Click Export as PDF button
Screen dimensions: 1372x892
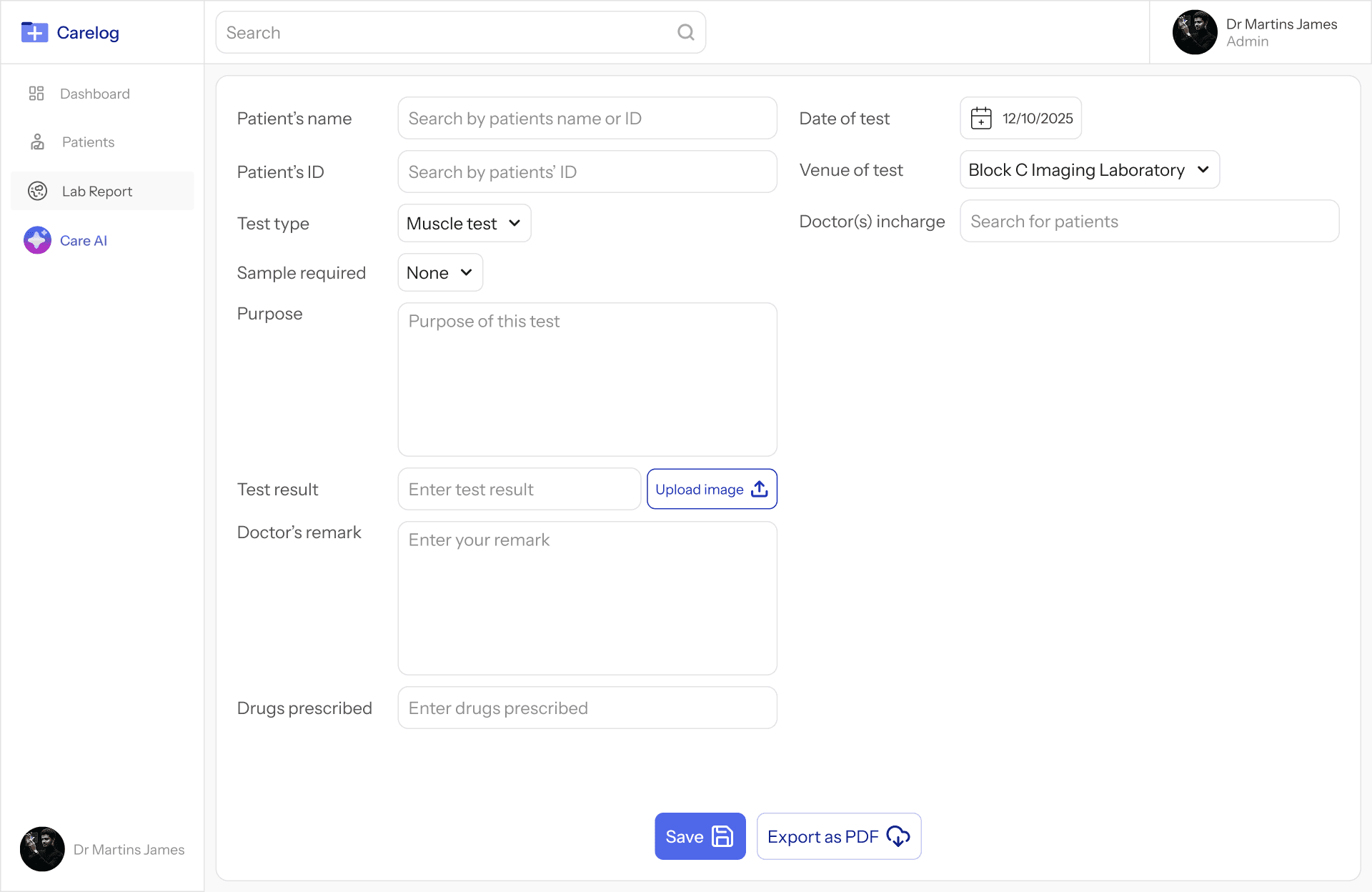tap(838, 836)
